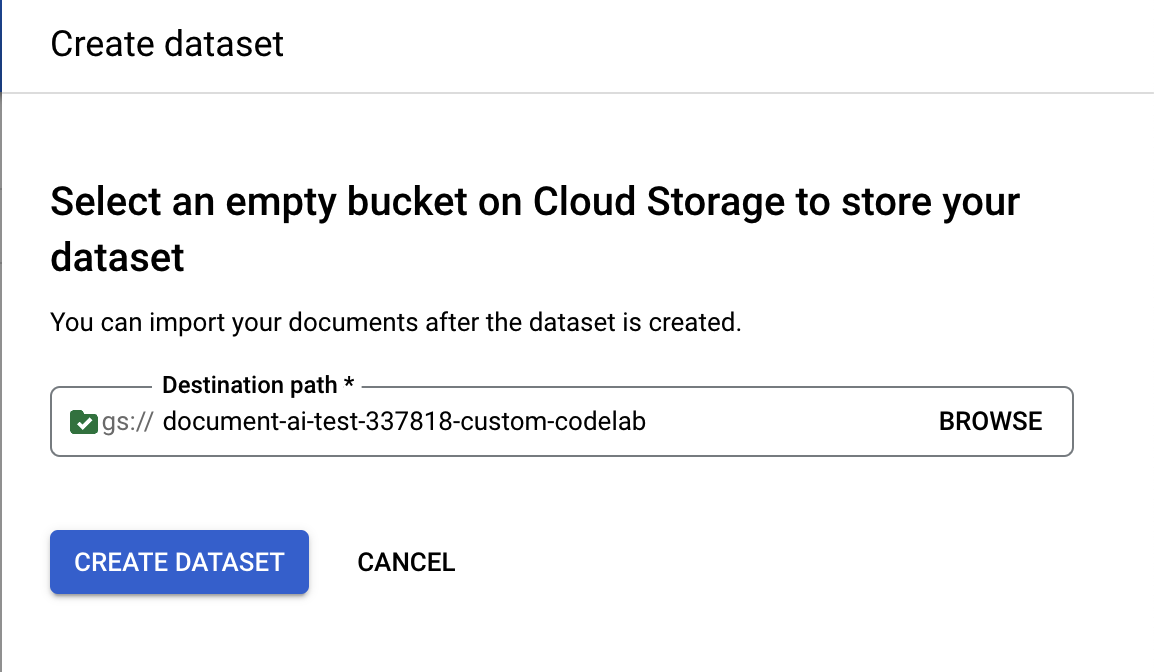This screenshot has height=672, width=1154.
Task: Click the blue CREATE DATASET action
Action: pyautogui.click(x=179, y=562)
